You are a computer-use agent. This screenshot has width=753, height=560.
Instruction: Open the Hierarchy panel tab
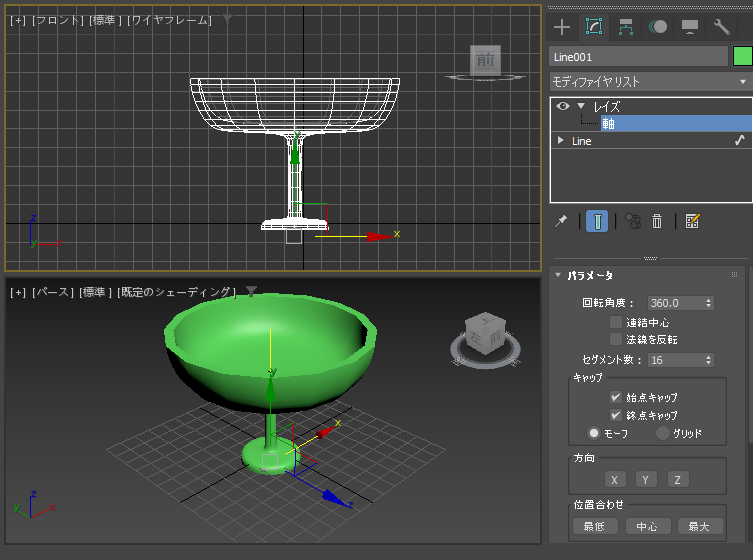click(625, 27)
